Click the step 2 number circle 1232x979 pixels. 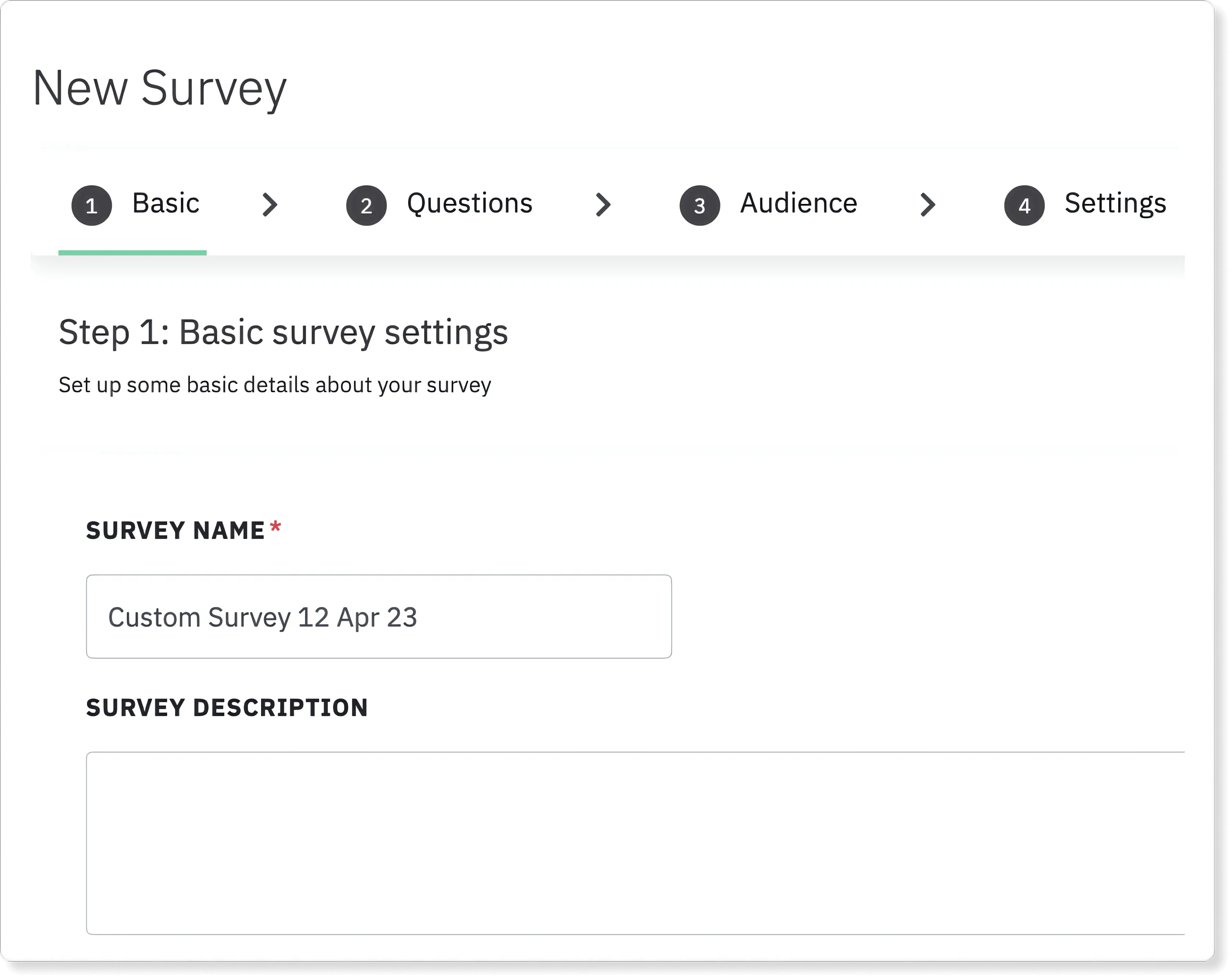pos(366,205)
